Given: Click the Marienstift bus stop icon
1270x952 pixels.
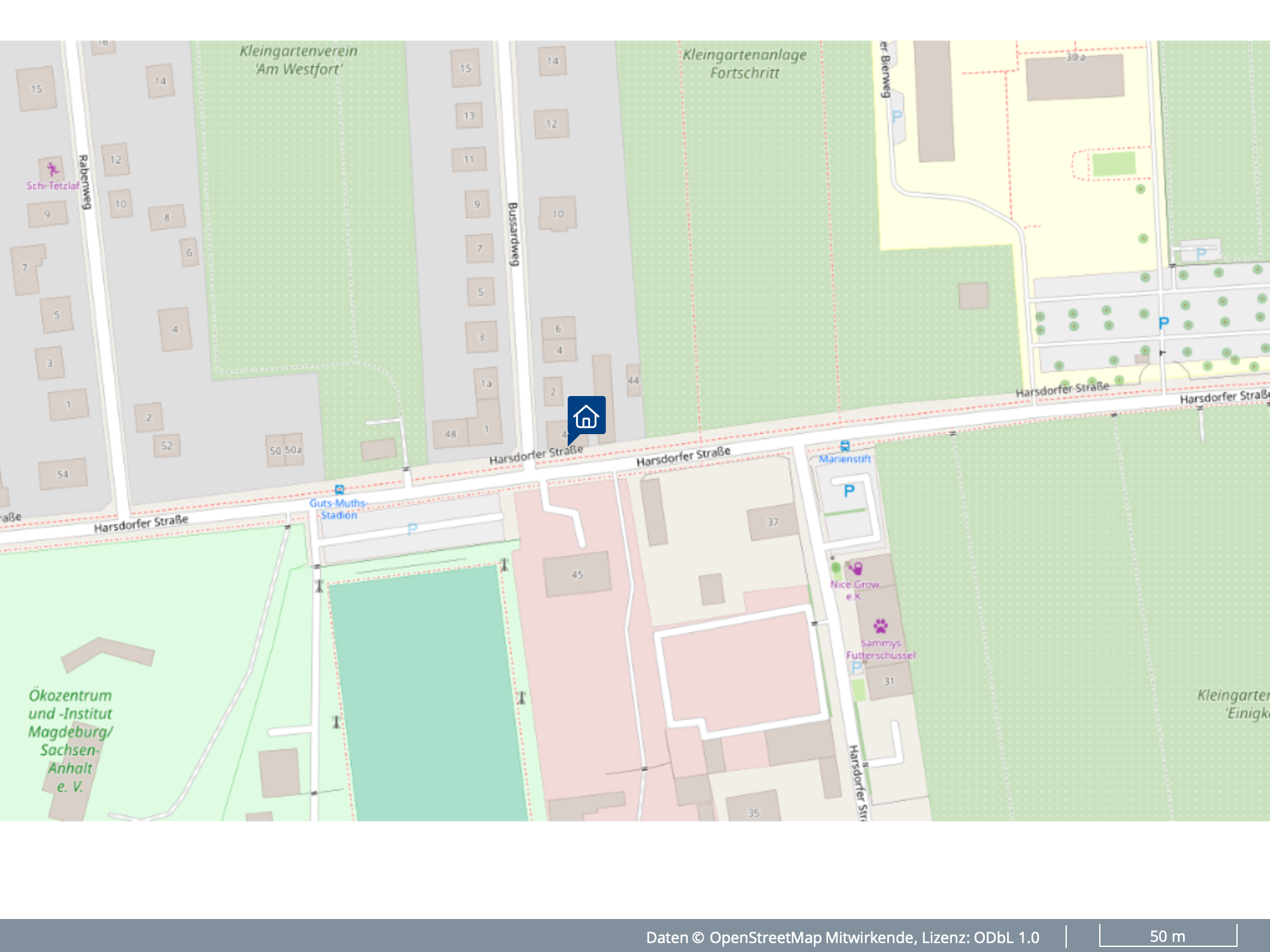Looking at the screenshot, I should (x=845, y=446).
